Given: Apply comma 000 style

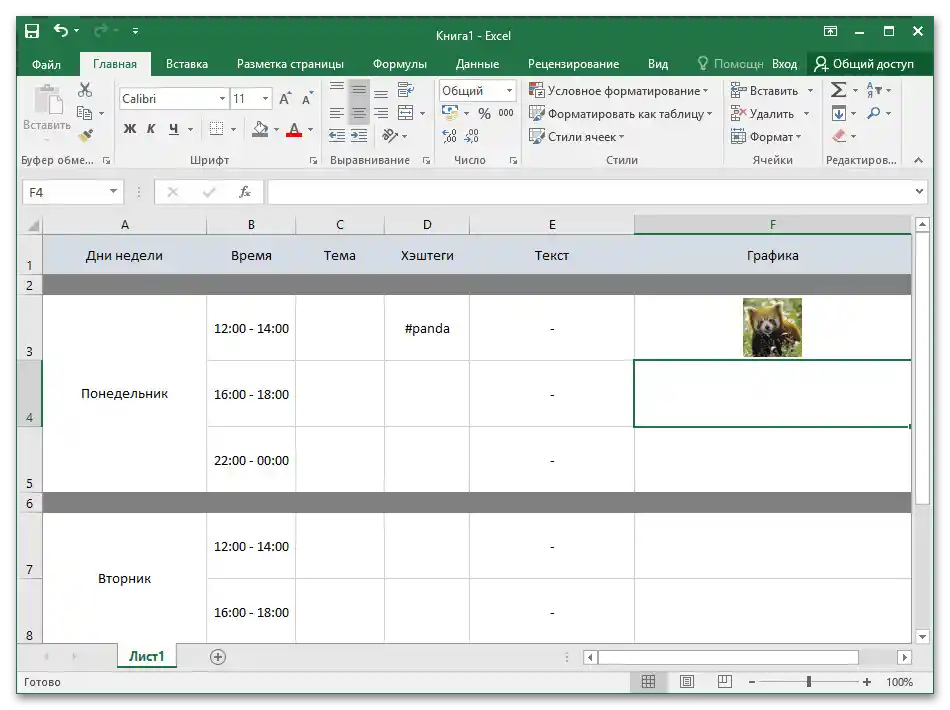Looking at the screenshot, I should click(x=506, y=113).
